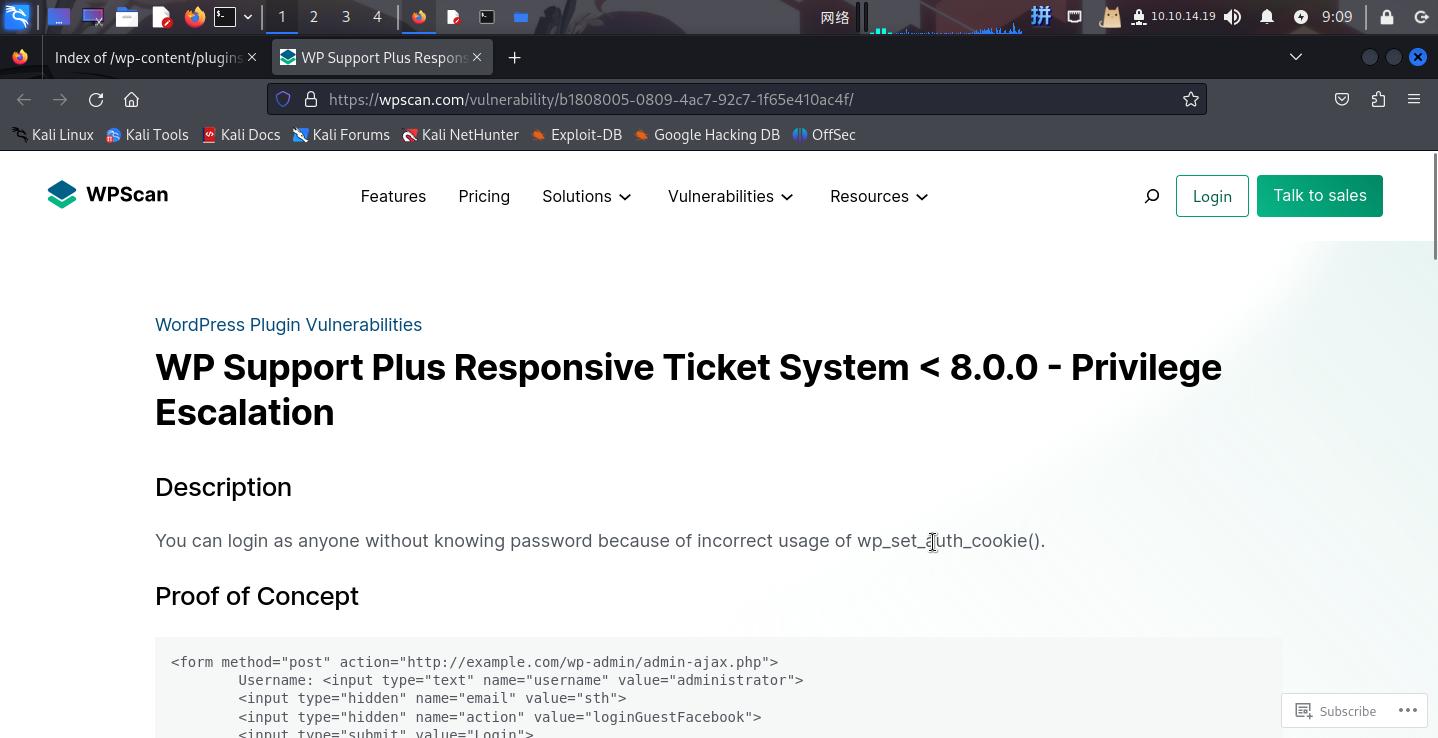Open the notifications bell
This screenshot has height=738, width=1438.
coord(1267,17)
